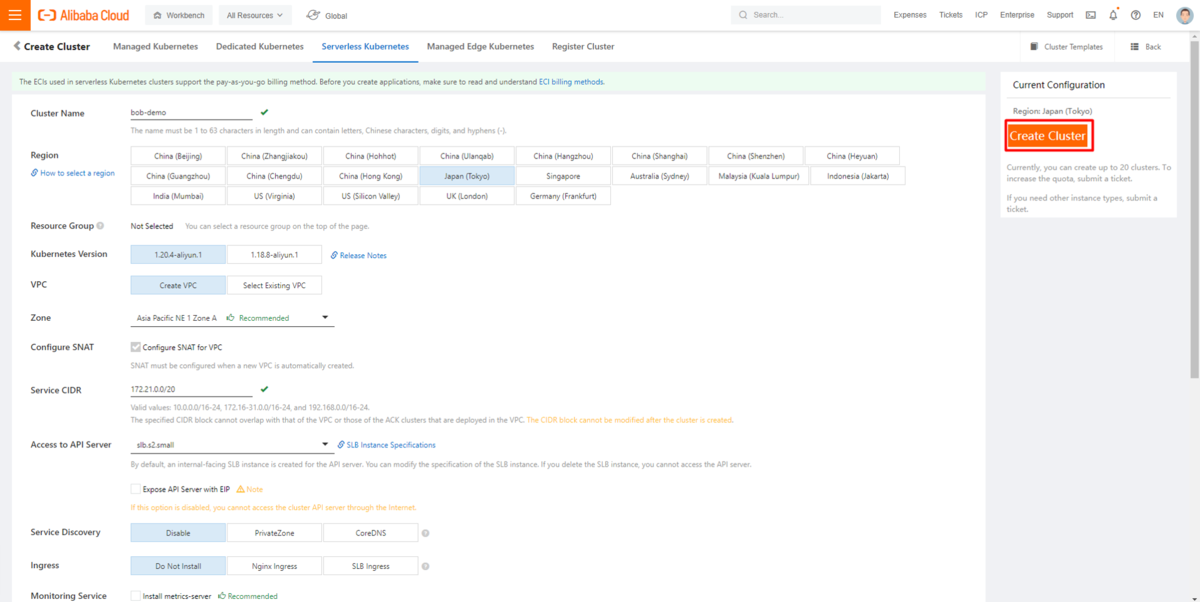The image size is (1200, 602).
Task: Open the Expenses menu
Action: (910, 15)
